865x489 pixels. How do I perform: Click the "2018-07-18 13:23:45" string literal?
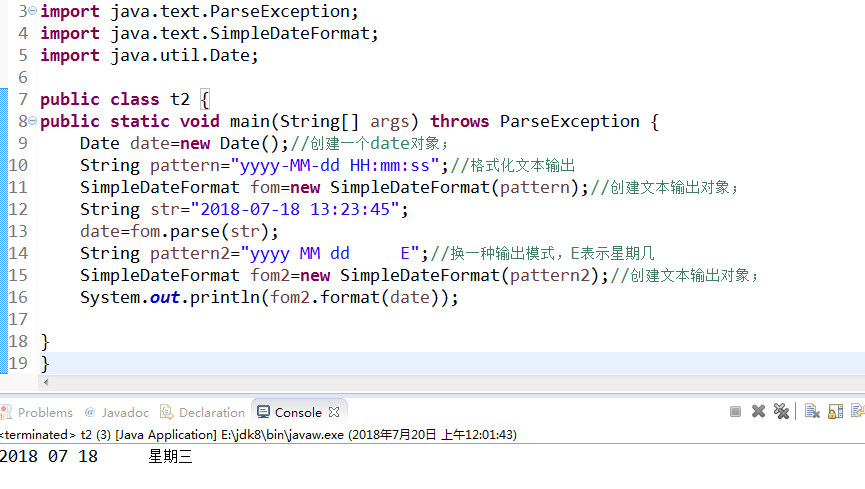click(295, 209)
